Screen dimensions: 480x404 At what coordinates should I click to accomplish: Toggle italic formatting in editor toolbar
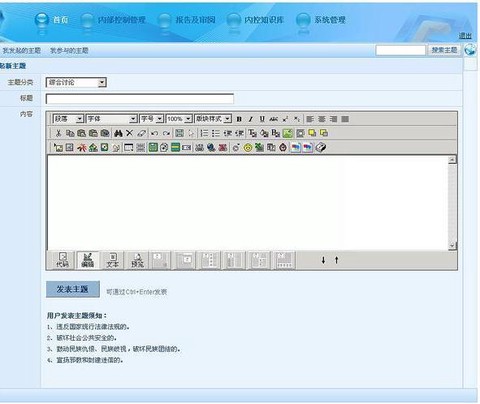tap(250, 119)
